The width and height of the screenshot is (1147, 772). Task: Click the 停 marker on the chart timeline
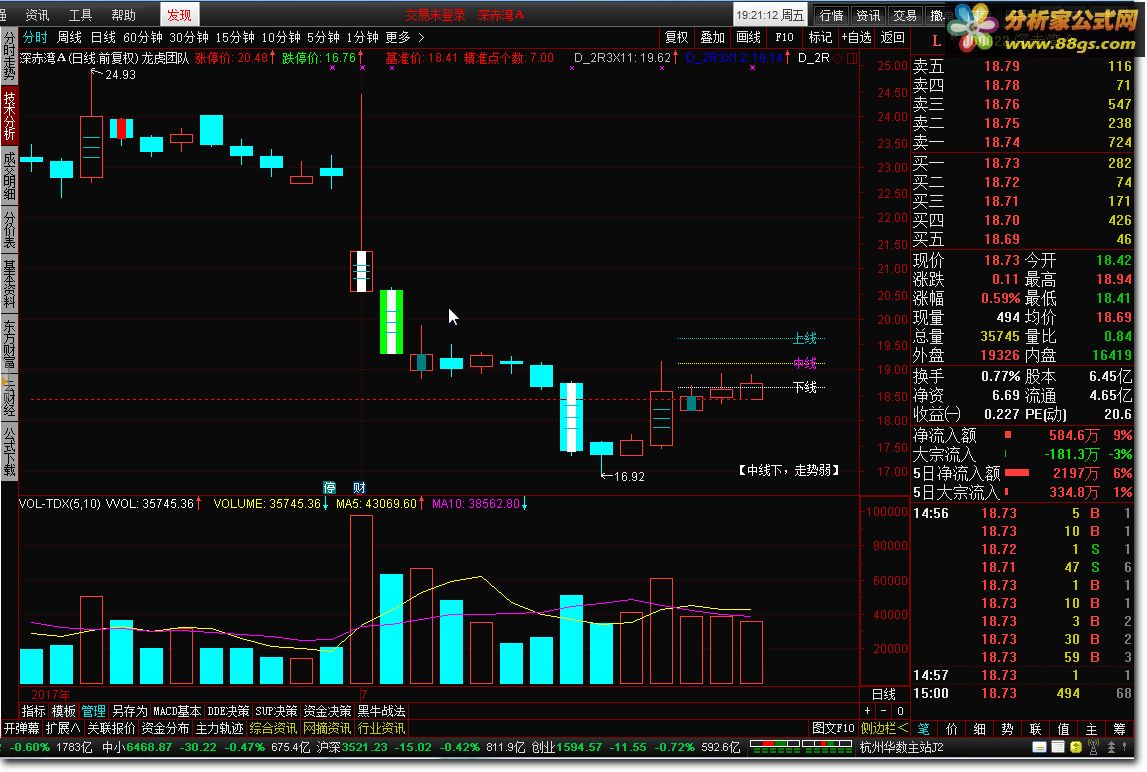[x=329, y=487]
